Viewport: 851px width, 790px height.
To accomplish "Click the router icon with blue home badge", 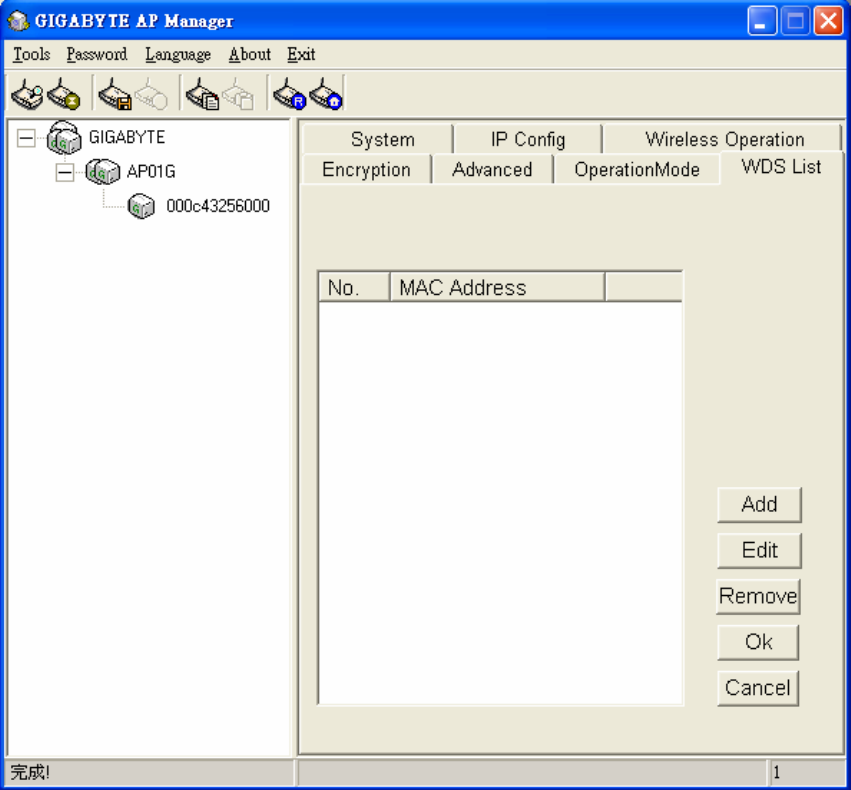I will click(x=326, y=94).
